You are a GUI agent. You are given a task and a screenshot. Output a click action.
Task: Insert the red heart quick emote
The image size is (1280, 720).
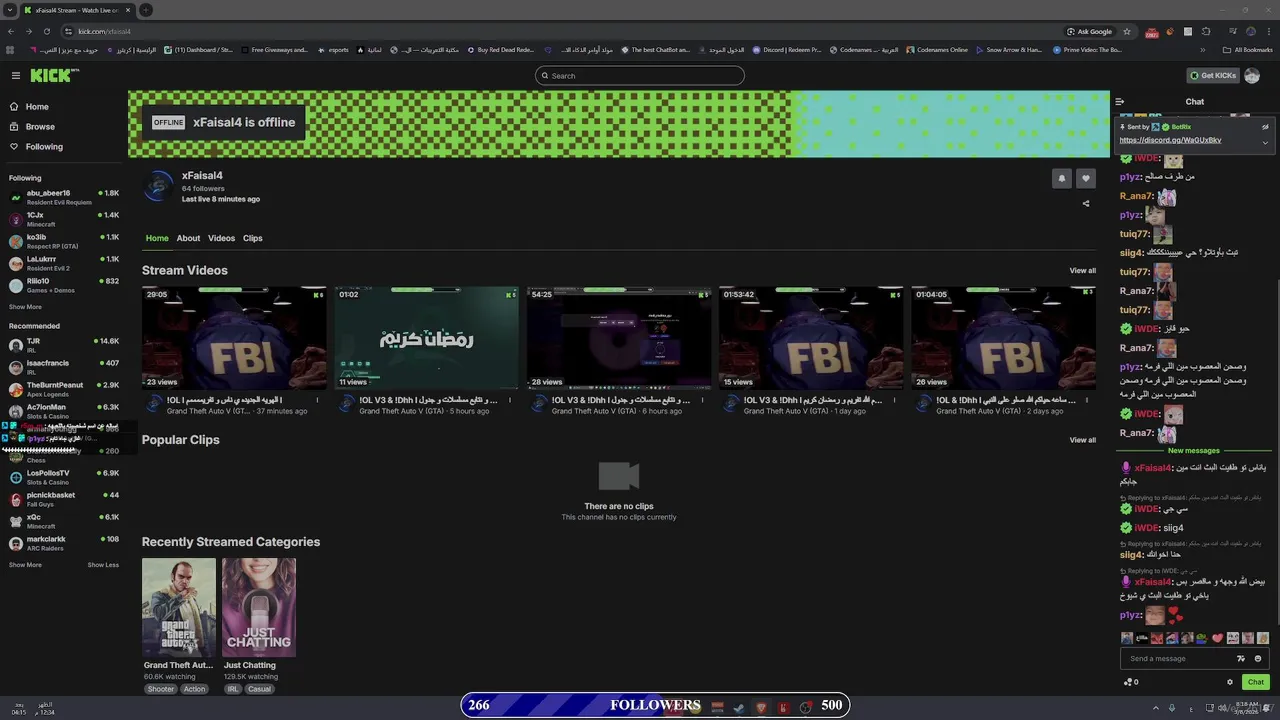point(1218,638)
